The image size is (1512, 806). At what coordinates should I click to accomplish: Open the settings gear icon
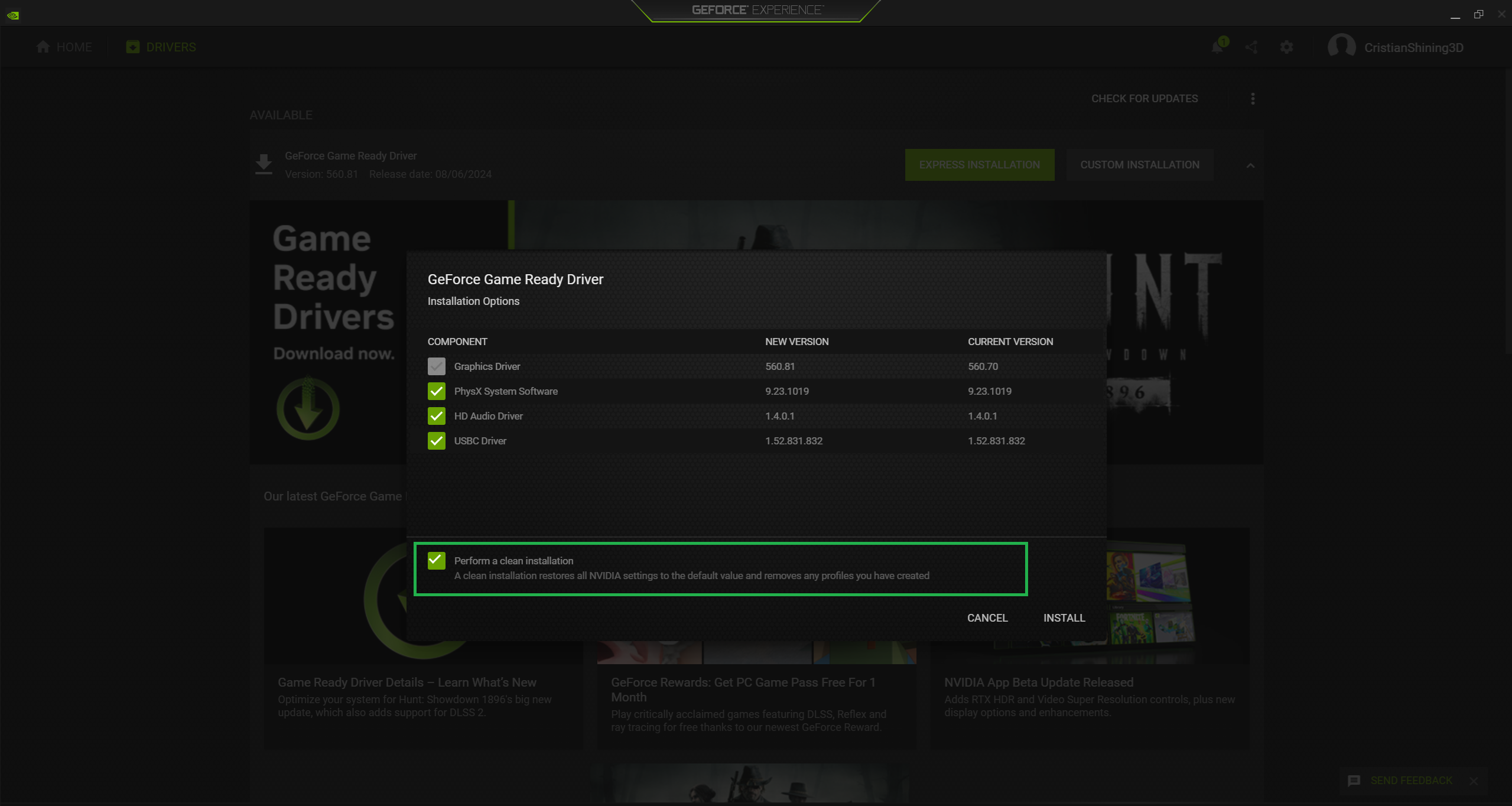(1286, 47)
